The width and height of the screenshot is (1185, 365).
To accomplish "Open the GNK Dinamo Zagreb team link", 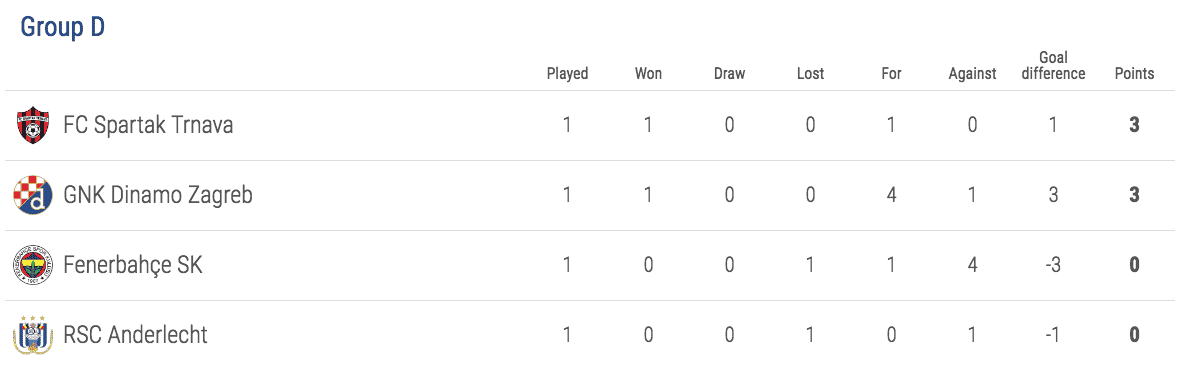I will (x=158, y=195).
